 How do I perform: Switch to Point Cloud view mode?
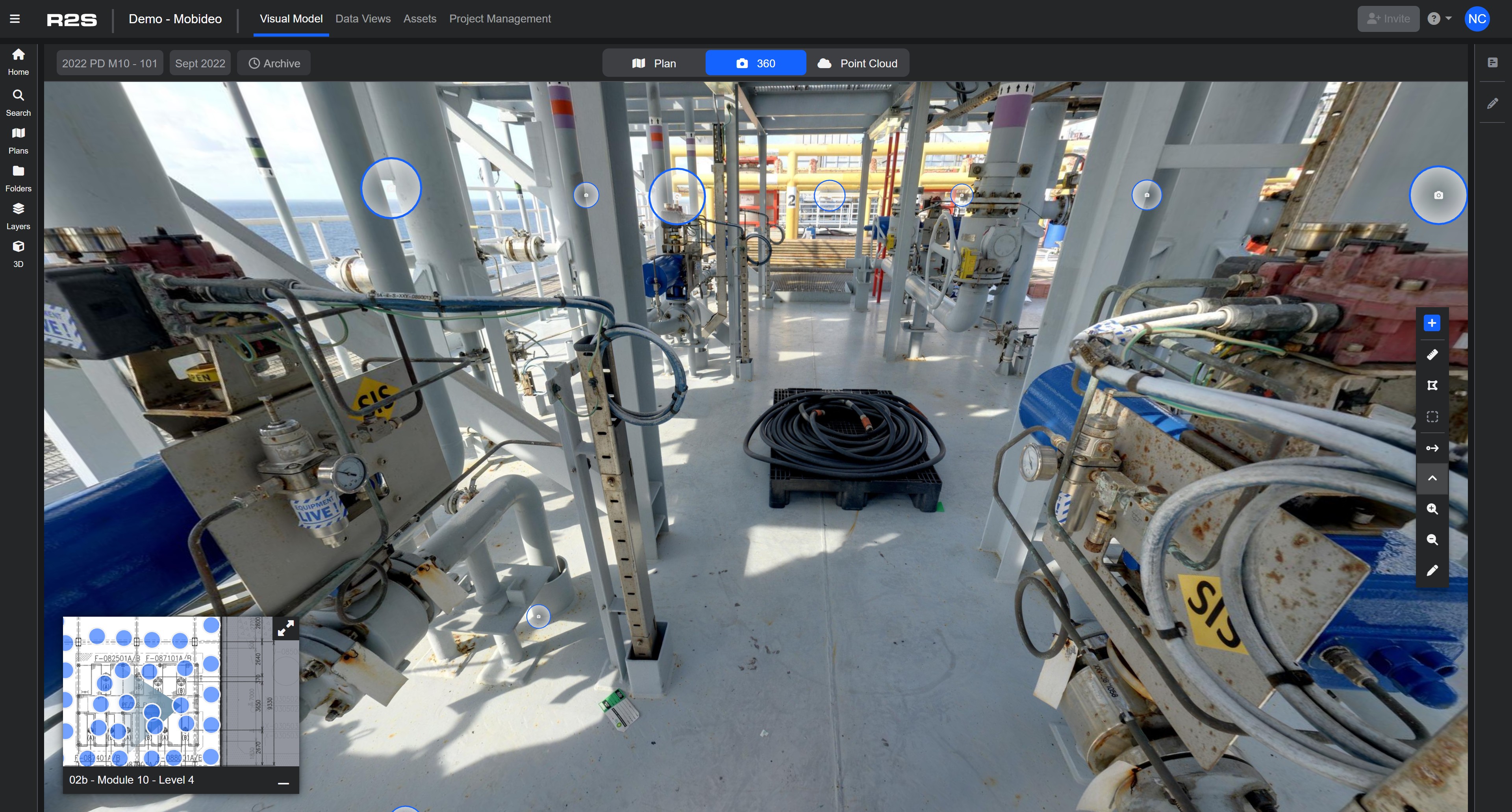858,63
